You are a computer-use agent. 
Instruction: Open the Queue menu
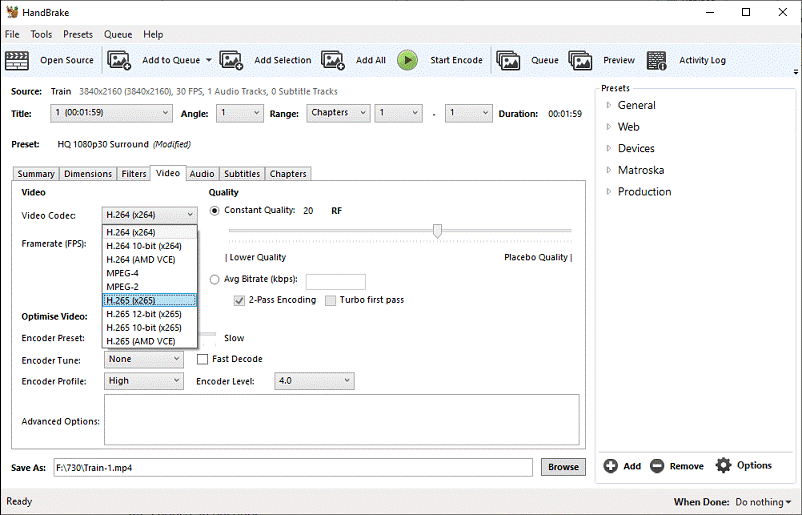(118, 34)
